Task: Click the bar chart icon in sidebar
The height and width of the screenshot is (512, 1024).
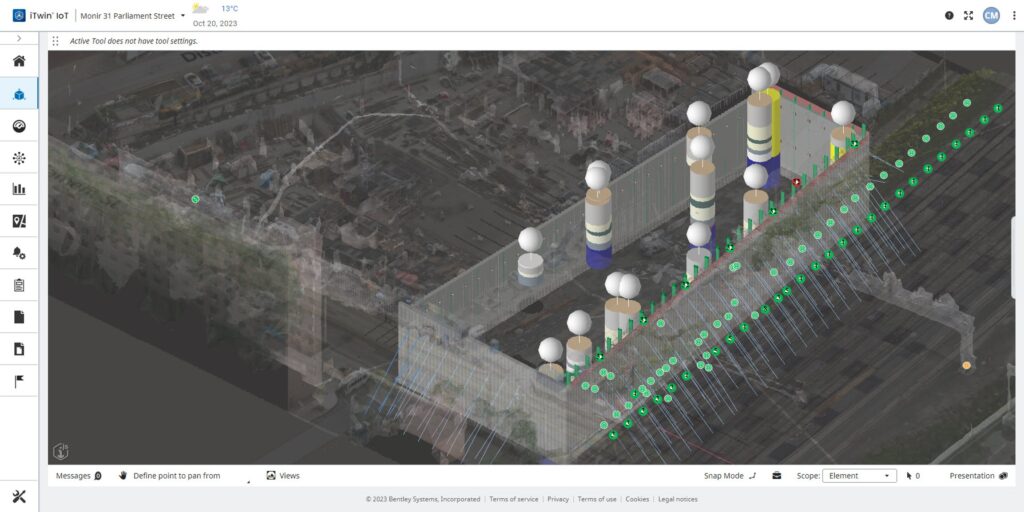Action: tap(19, 189)
